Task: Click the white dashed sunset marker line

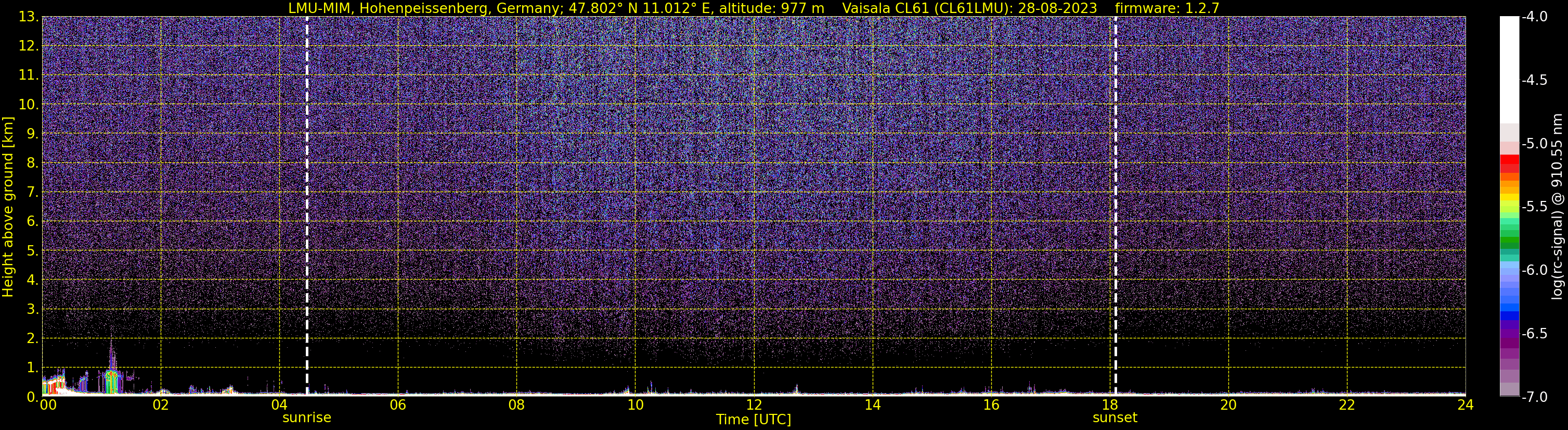Action: point(1115,206)
